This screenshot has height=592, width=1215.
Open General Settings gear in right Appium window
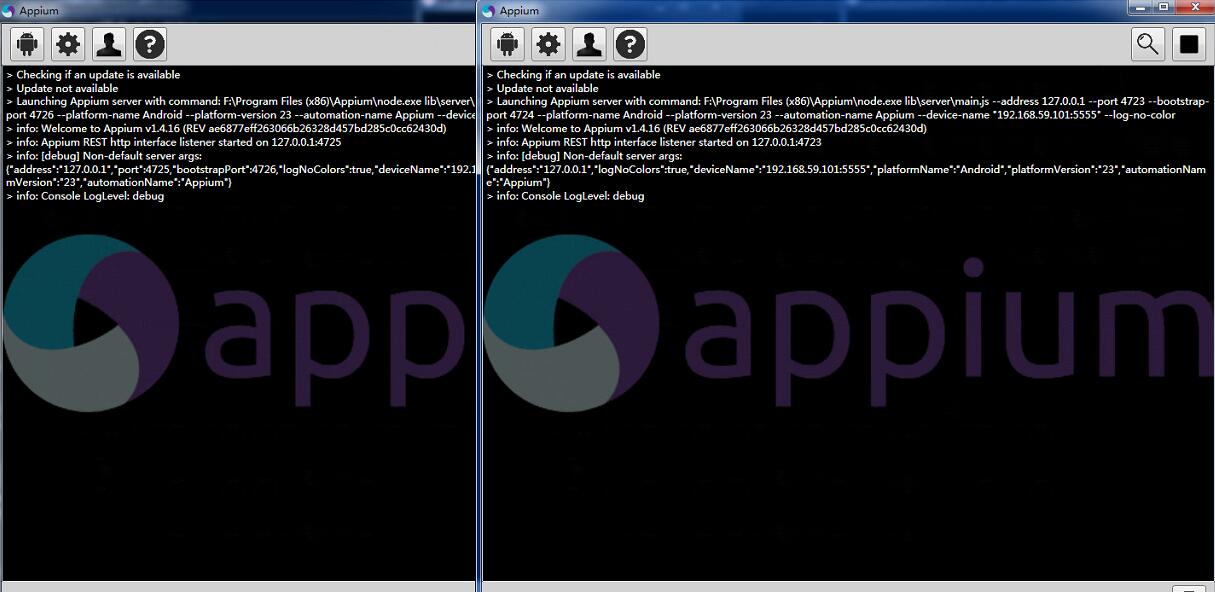click(548, 44)
